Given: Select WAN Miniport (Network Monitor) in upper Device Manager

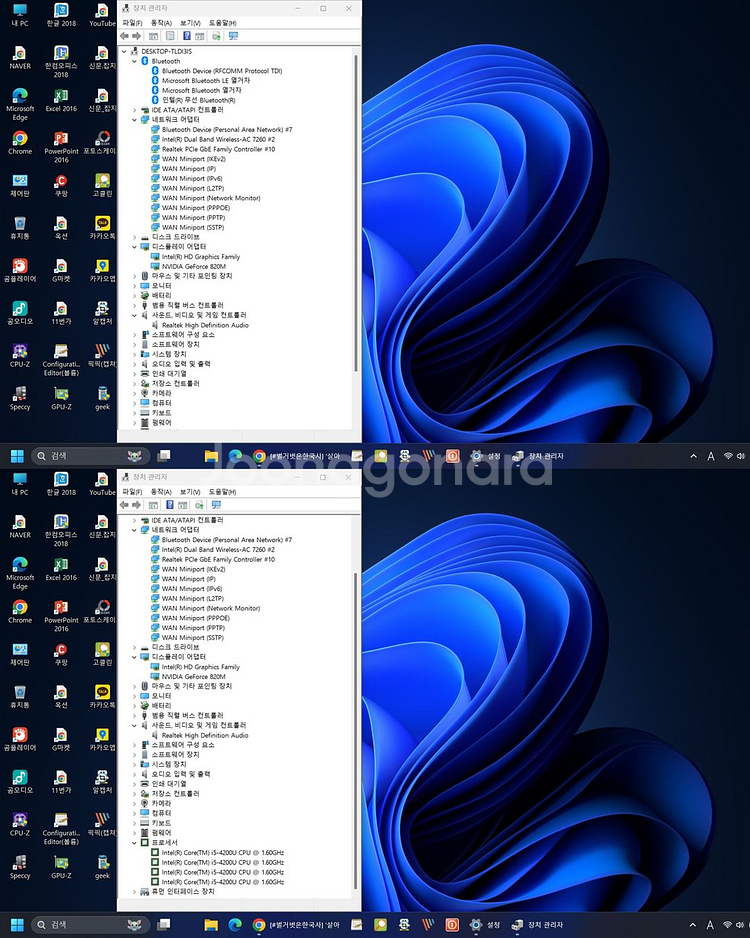Looking at the screenshot, I should [211, 198].
